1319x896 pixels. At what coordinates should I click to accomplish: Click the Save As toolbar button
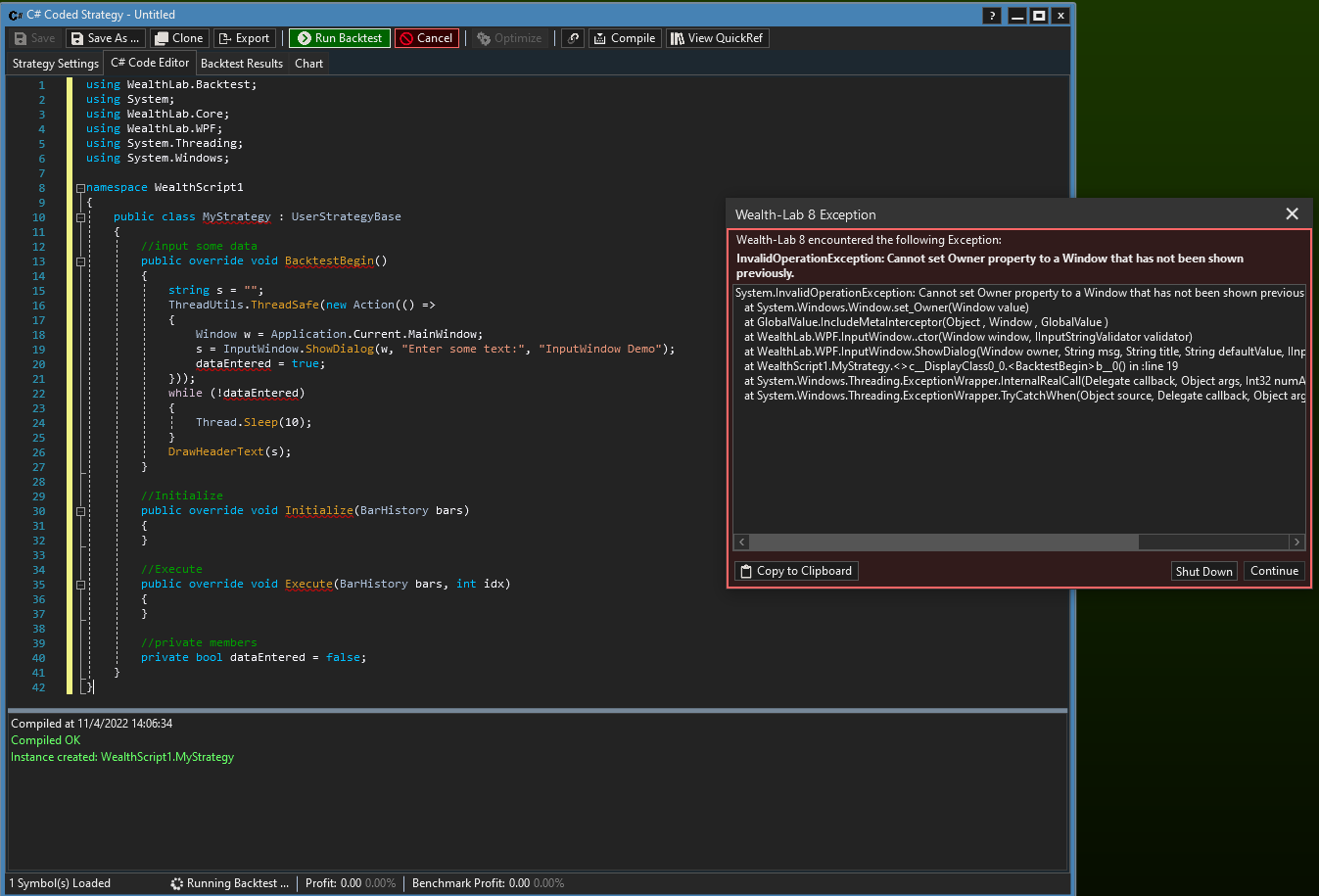106,38
